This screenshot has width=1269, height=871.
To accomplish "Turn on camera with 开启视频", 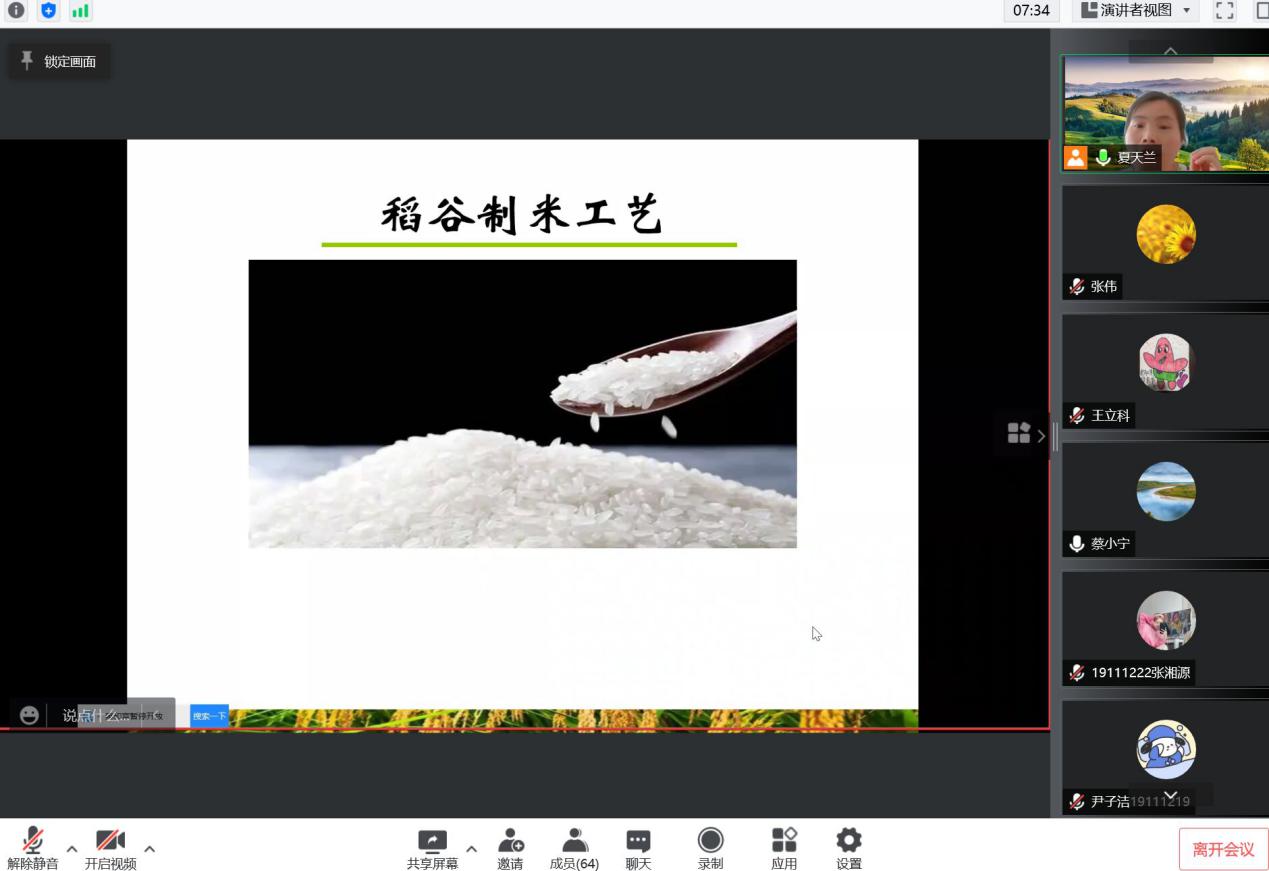I will (110, 848).
